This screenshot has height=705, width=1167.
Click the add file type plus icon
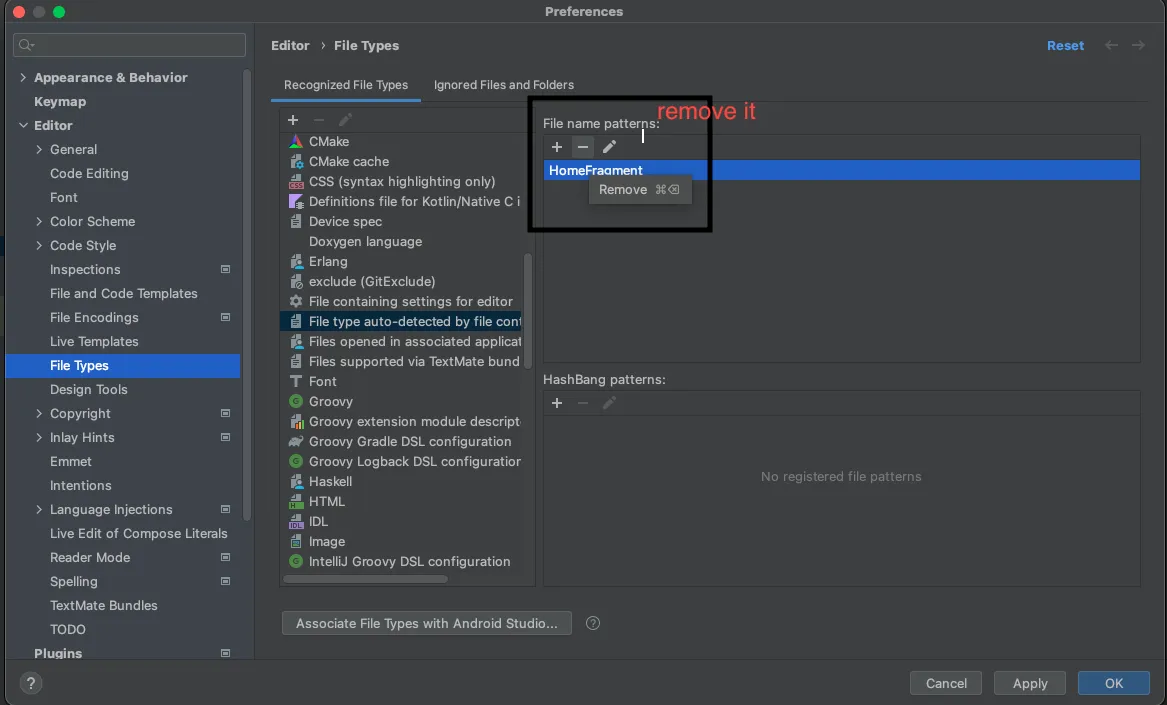293,120
